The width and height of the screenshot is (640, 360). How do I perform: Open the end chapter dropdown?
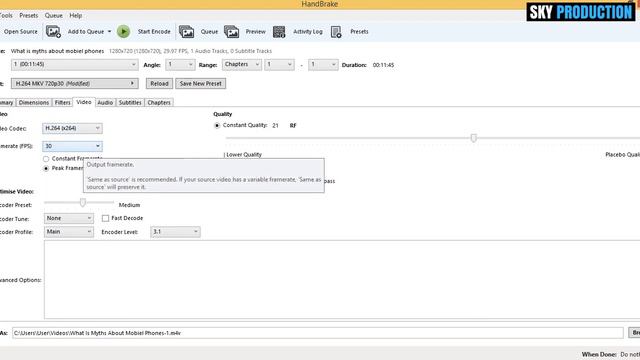coord(323,64)
